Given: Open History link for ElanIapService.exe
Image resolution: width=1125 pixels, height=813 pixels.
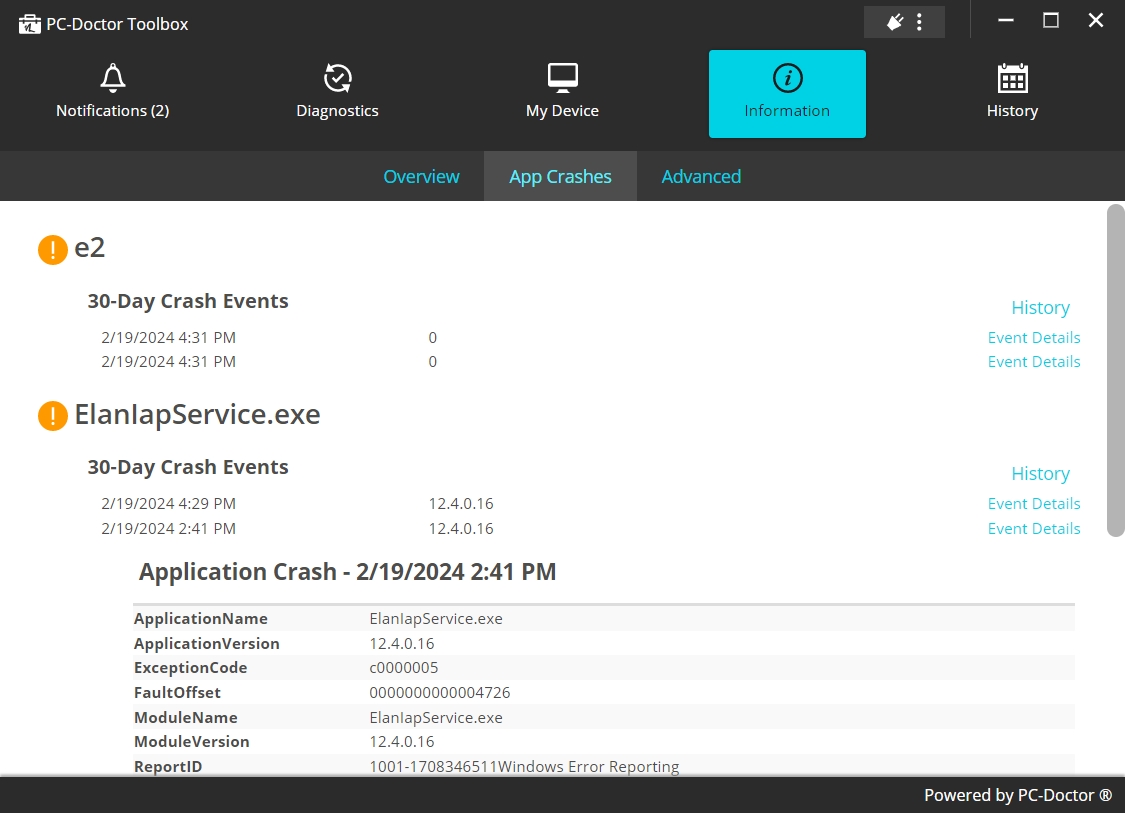Looking at the screenshot, I should point(1040,474).
